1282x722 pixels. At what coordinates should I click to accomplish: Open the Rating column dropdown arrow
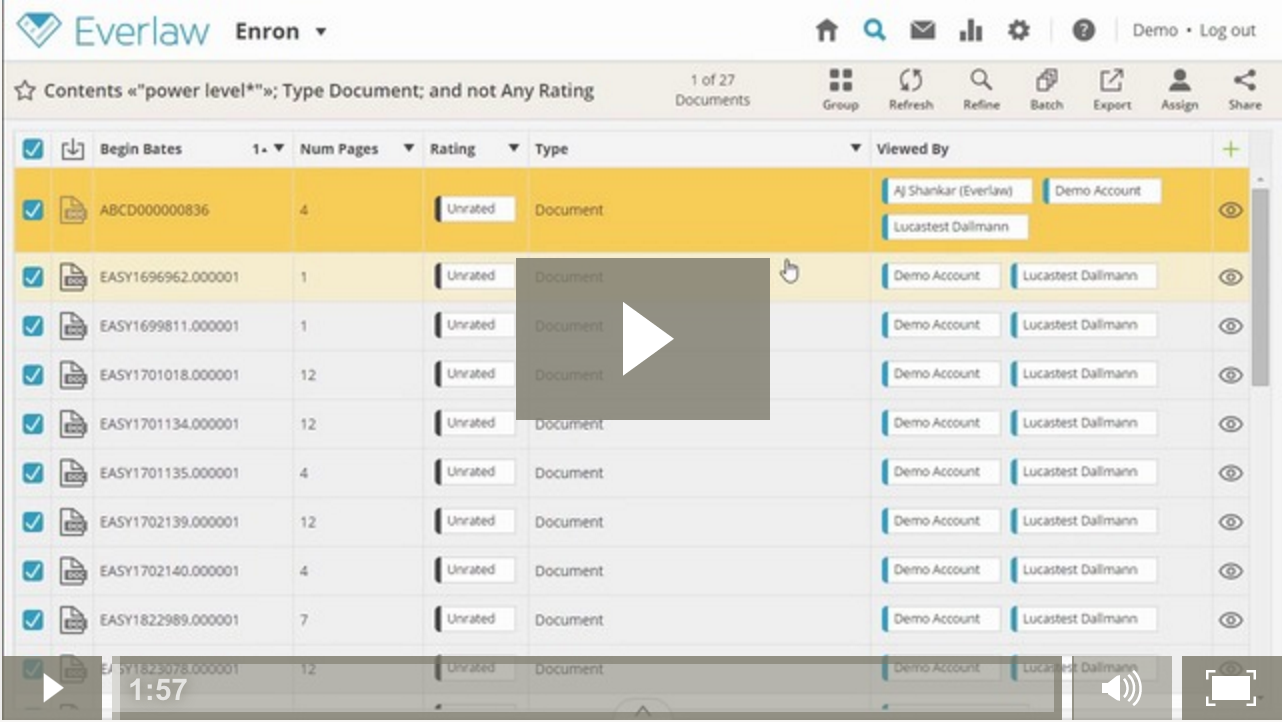click(513, 149)
